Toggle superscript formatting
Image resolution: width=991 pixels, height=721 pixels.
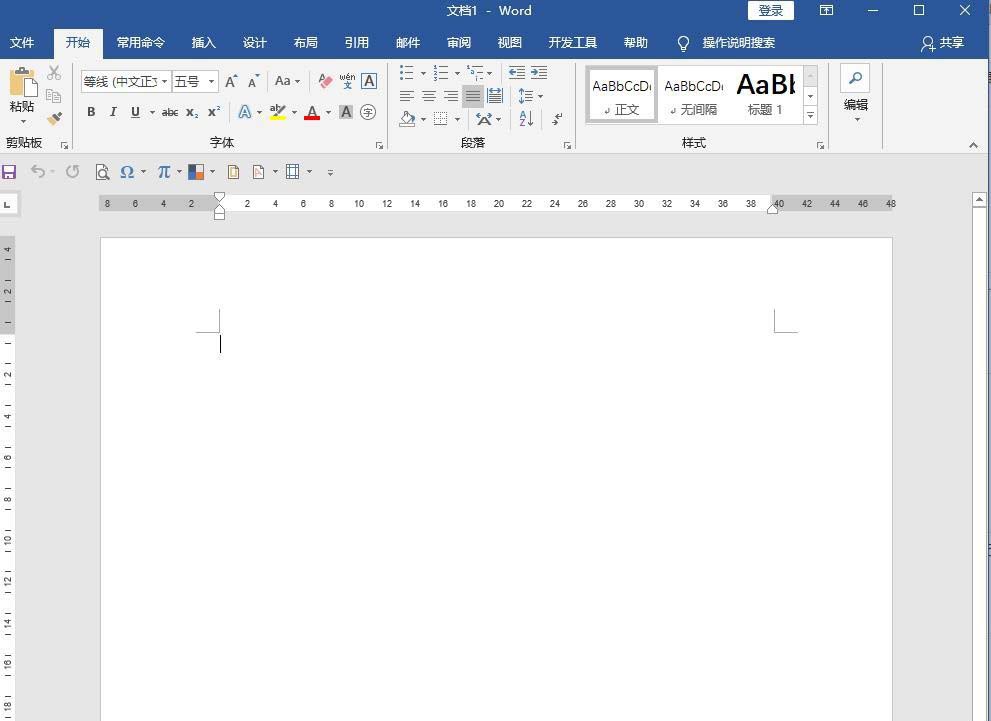pos(214,112)
